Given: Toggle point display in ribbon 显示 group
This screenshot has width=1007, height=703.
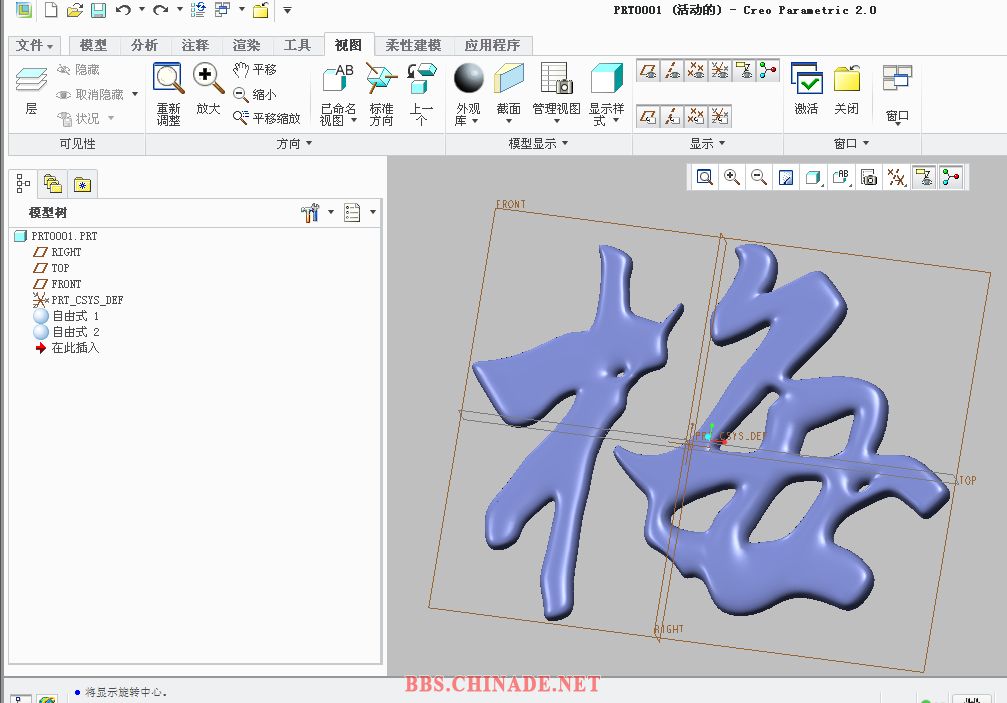Looking at the screenshot, I should [696, 70].
